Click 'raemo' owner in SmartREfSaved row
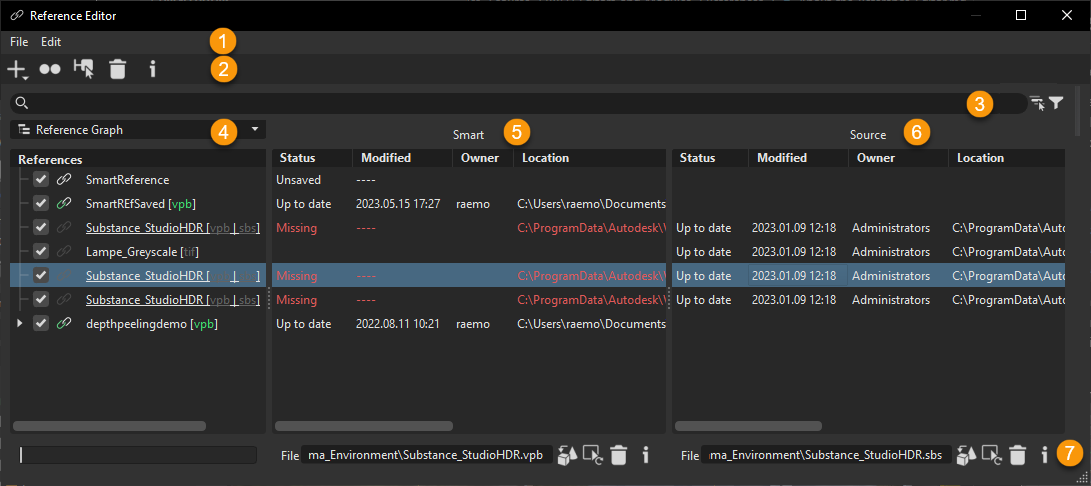This screenshot has height=486, width=1091. tap(473, 203)
